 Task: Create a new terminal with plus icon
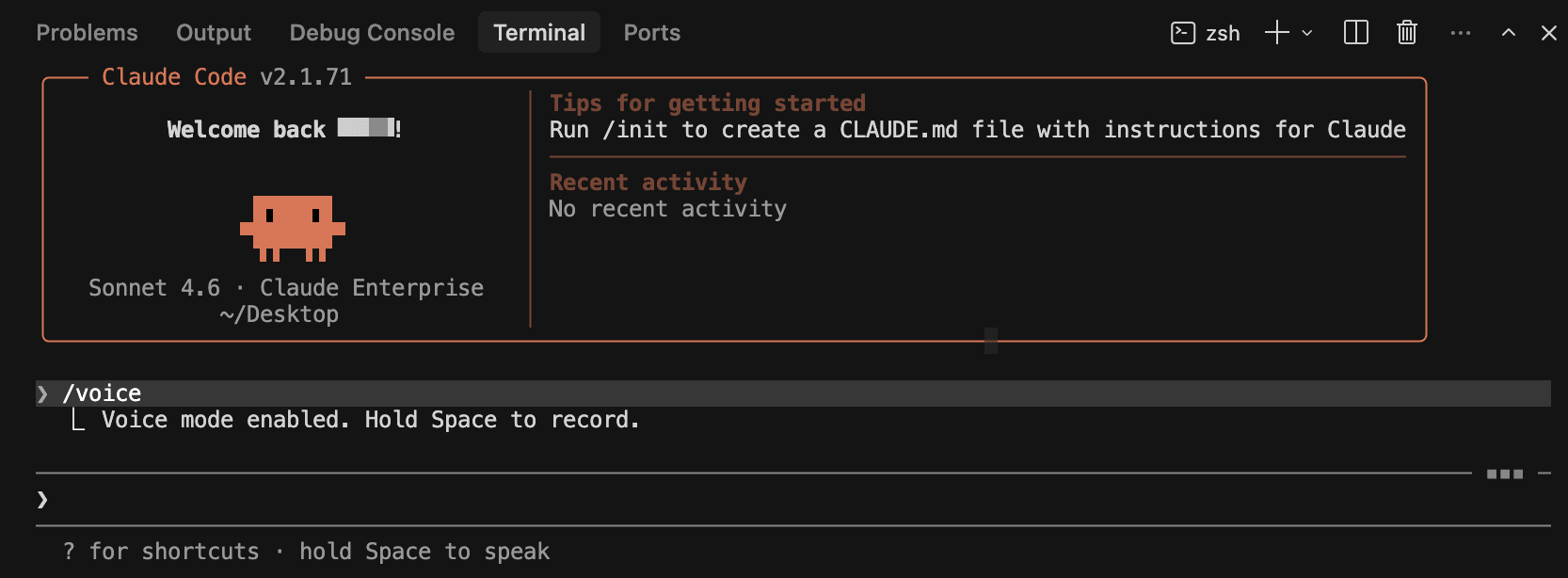[1276, 33]
